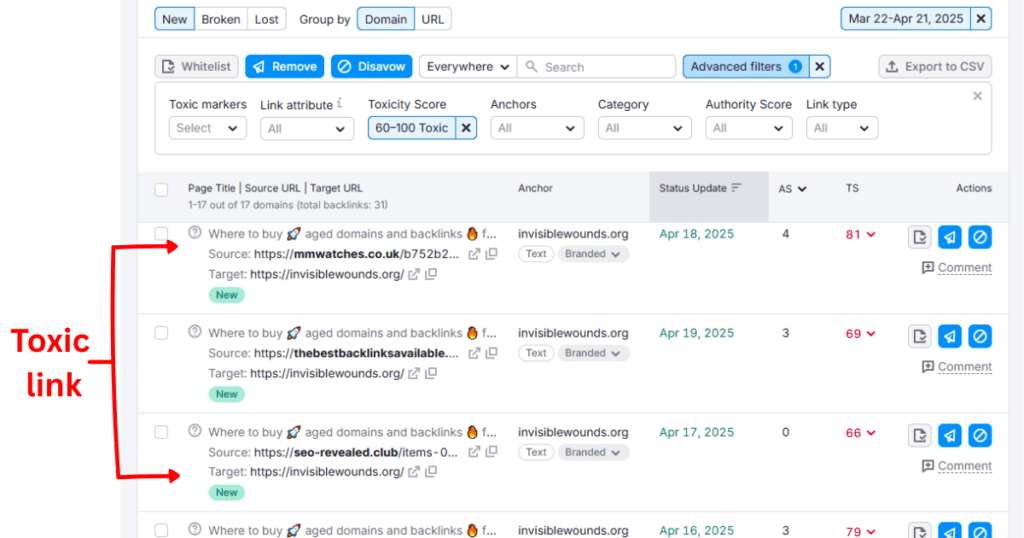The image size is (1024, 538).
Task: Click the Text tag in seo-revealed.club row
Action: tap(536, 452)
